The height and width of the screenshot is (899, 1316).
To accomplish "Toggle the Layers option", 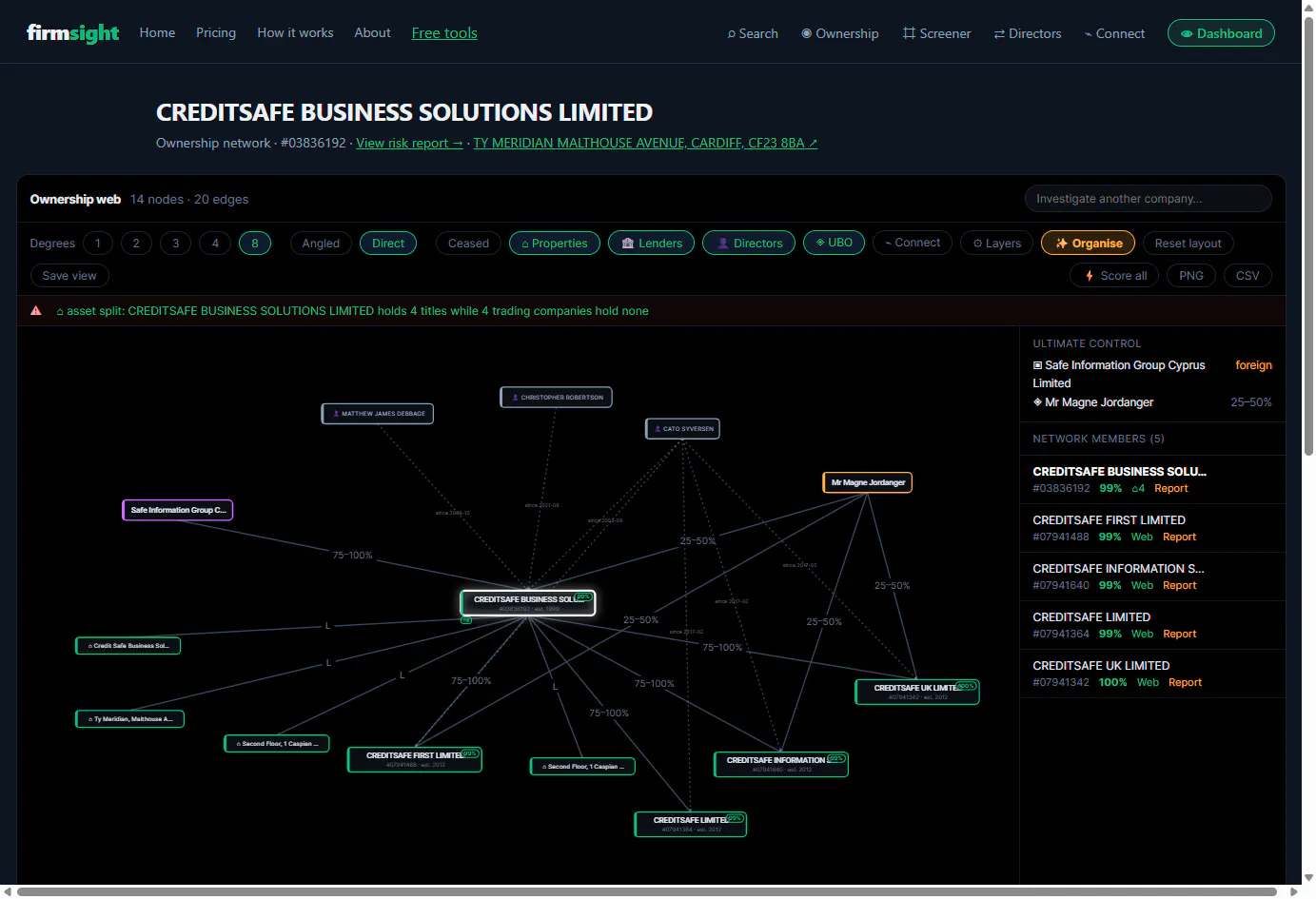I will click(x=996, y=244).
